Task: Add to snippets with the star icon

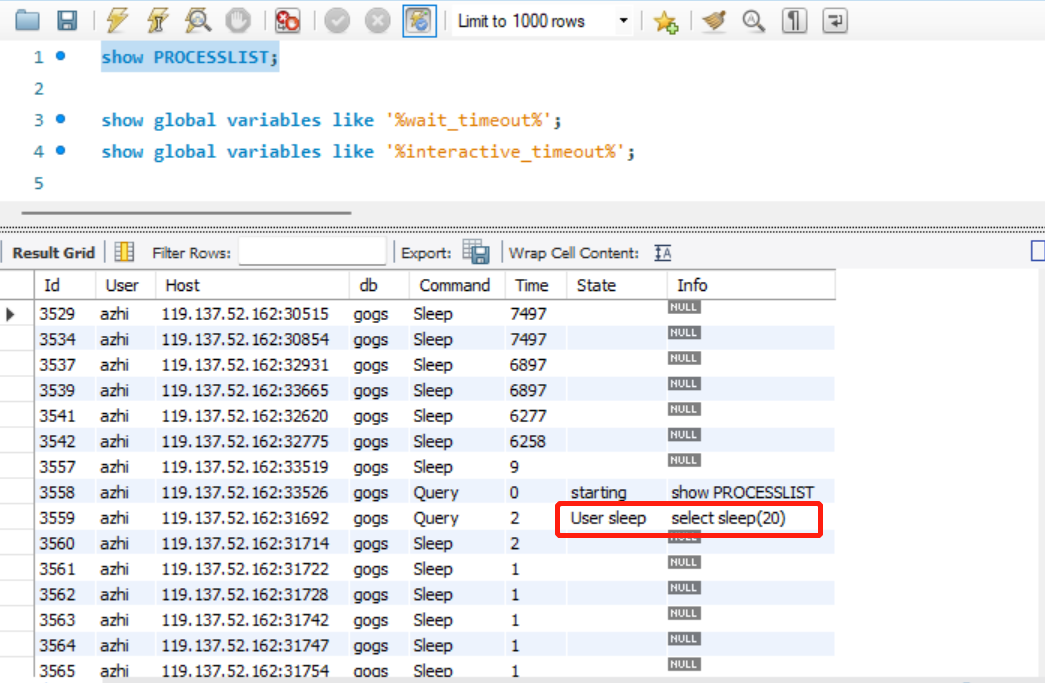Action: 666,21
